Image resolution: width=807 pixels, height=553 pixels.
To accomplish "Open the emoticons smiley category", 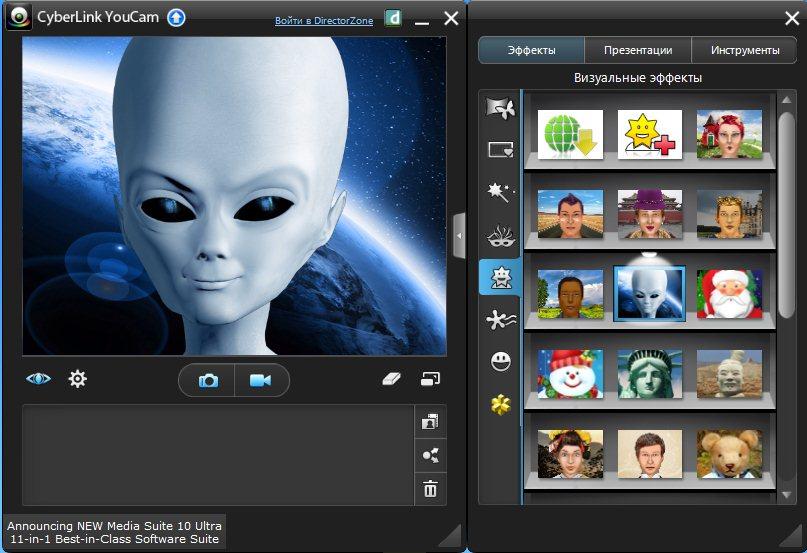I will click(x=500, y=362).
